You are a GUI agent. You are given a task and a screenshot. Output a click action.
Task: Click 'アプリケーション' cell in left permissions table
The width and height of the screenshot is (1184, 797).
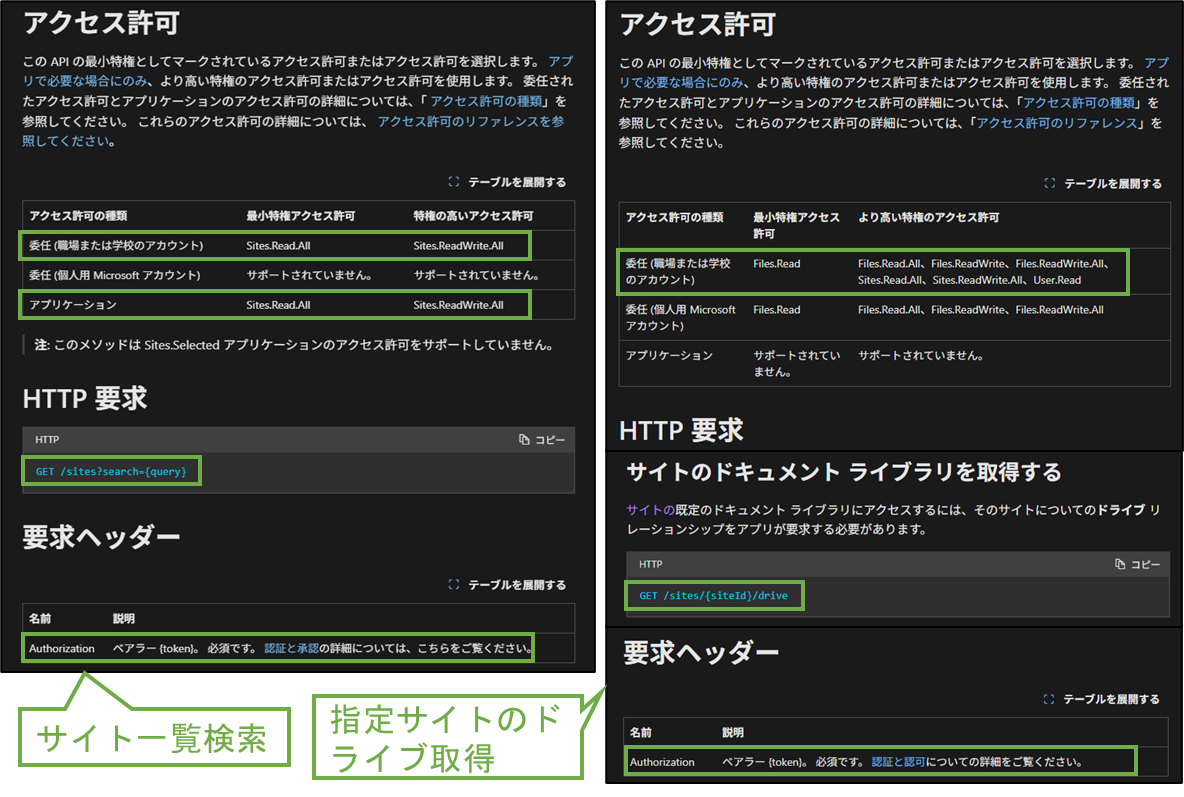click(72, 305)
